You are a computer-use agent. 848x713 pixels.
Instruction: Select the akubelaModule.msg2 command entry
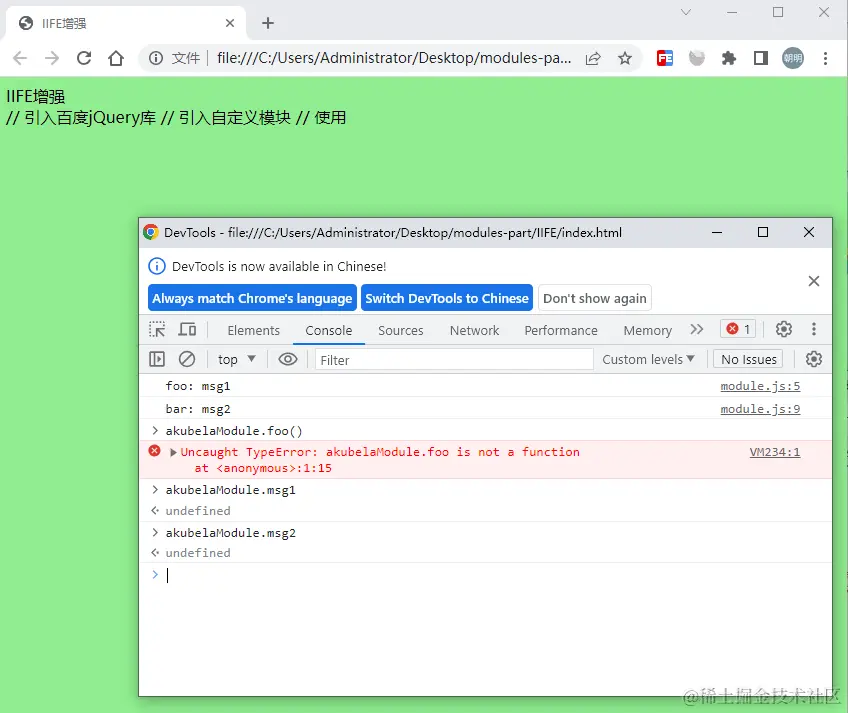click(230, 533)
